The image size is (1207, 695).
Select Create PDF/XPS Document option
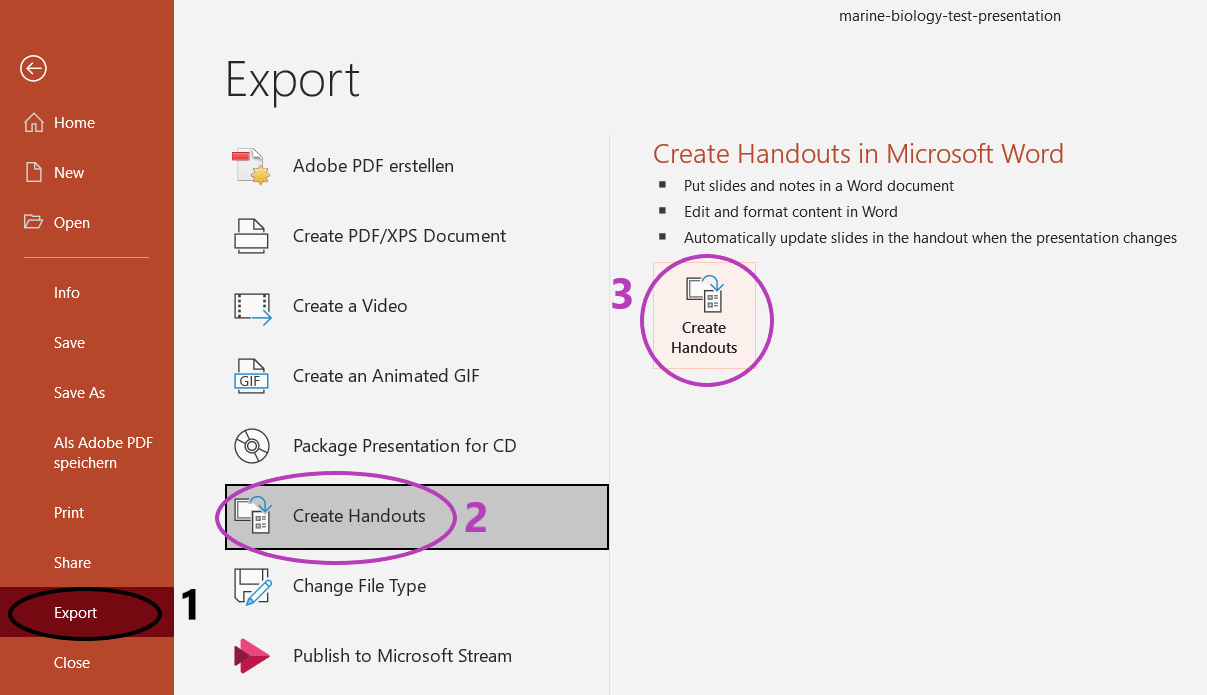pyautogui.click(x=417, y=236)
